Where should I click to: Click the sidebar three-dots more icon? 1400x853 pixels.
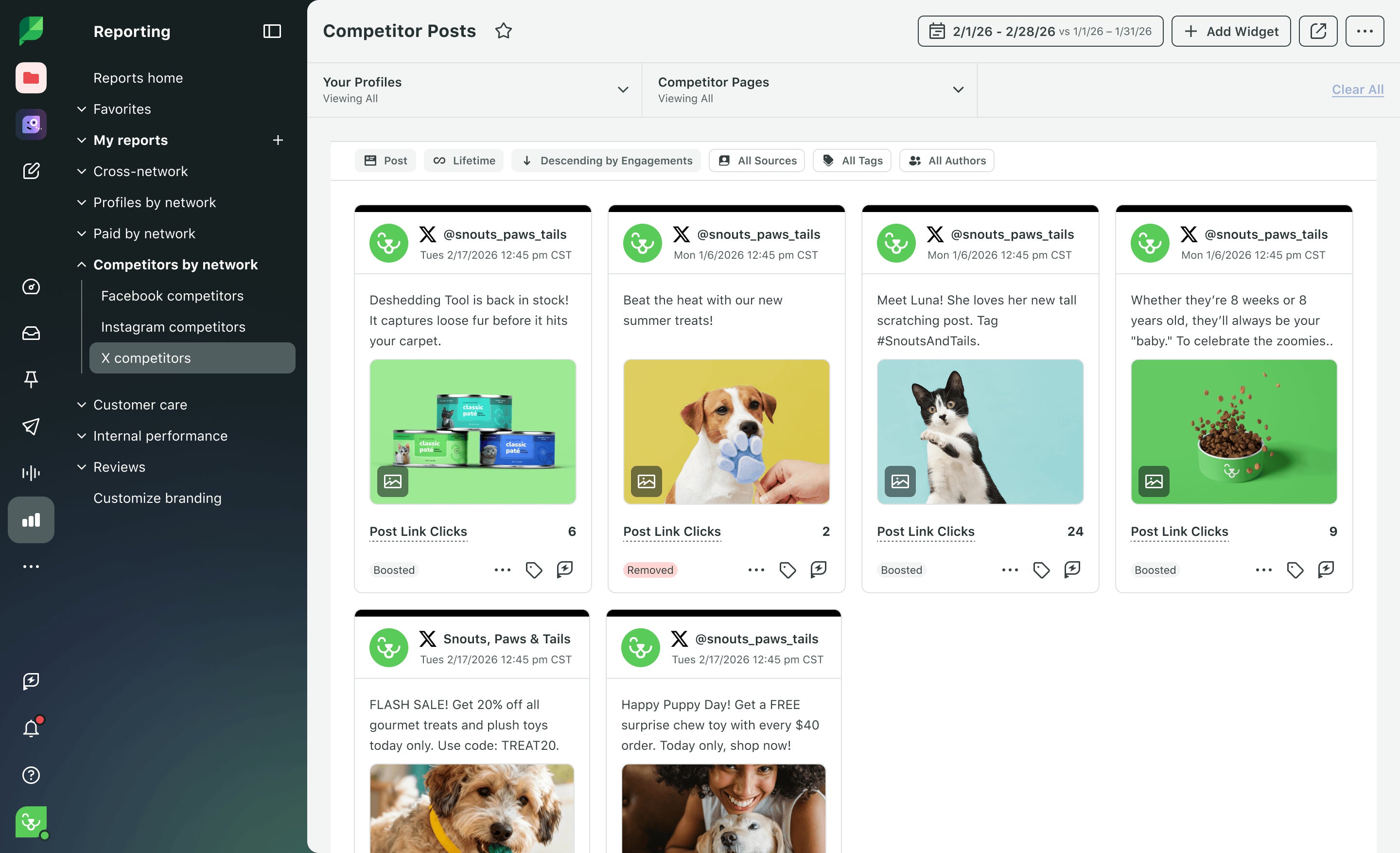31,567
